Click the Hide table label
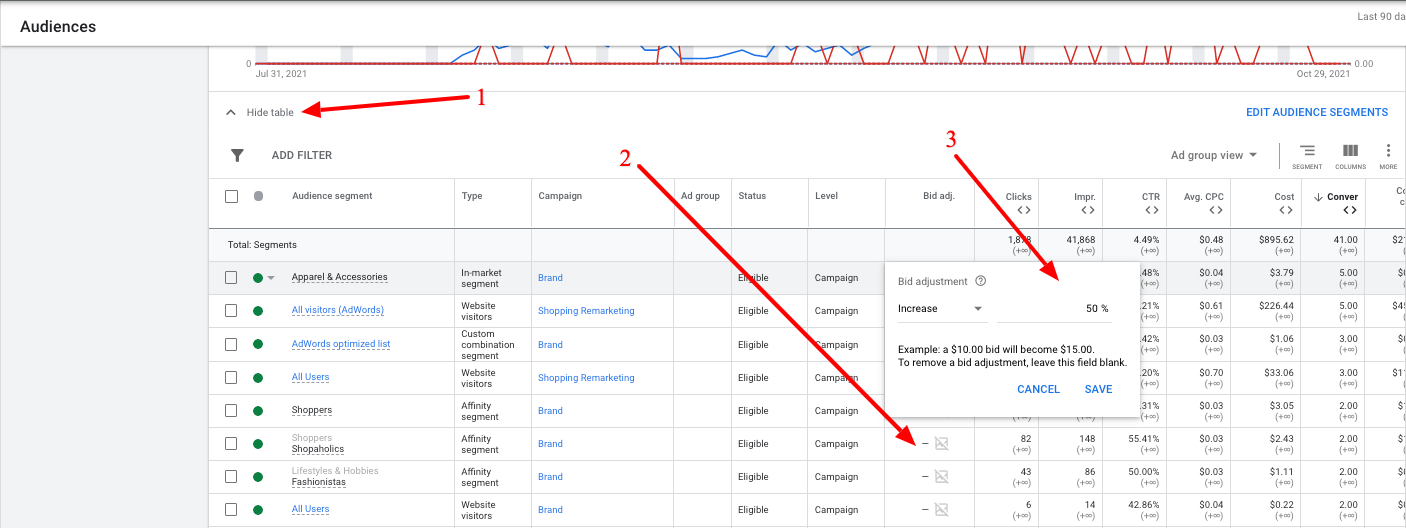 270,113
